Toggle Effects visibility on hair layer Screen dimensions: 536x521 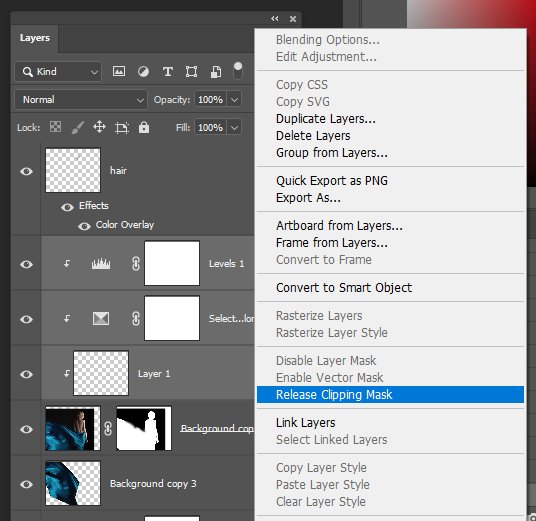(x=67, y=207)
